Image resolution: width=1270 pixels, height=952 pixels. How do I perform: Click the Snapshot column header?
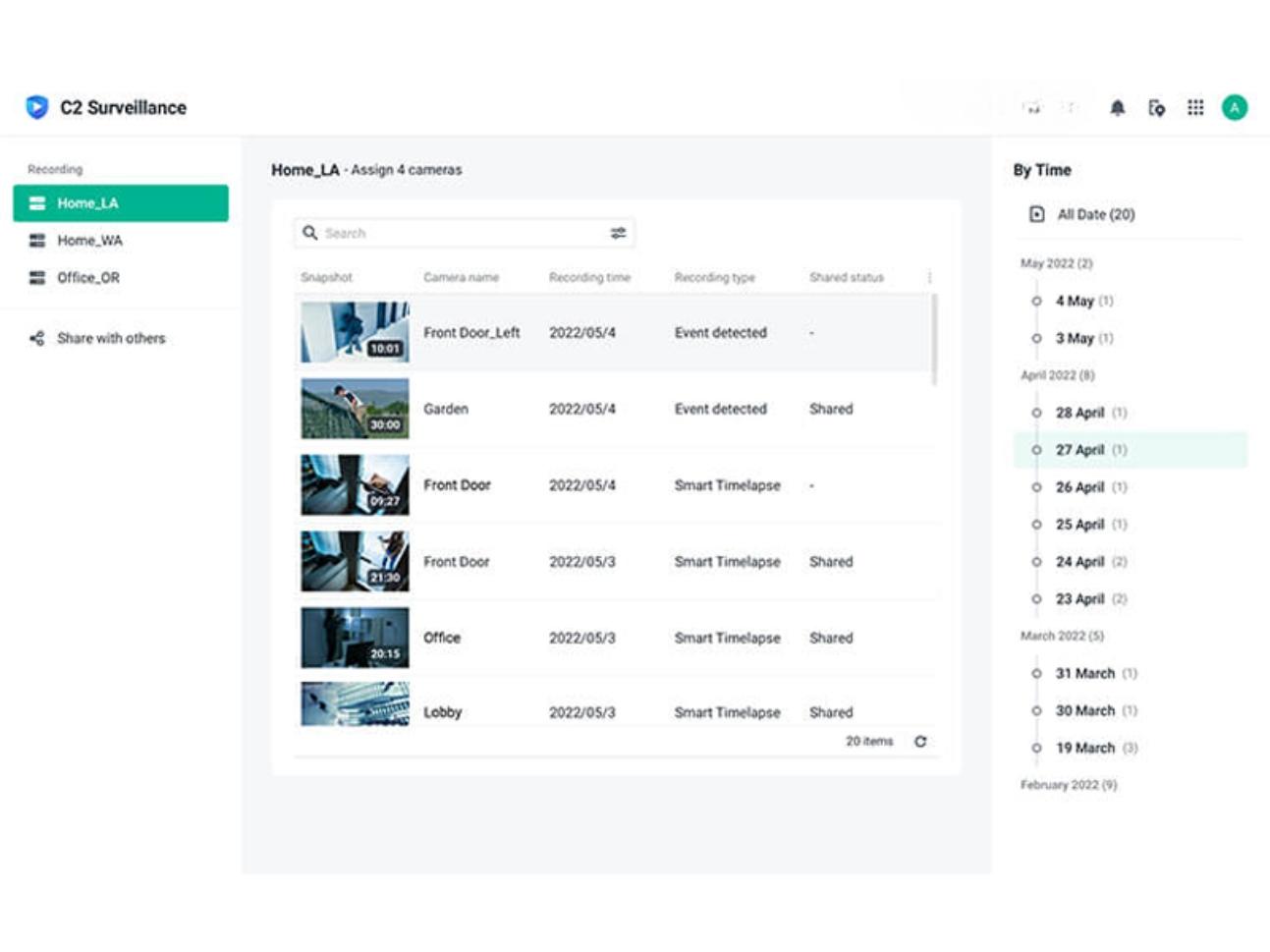point(326,278)
